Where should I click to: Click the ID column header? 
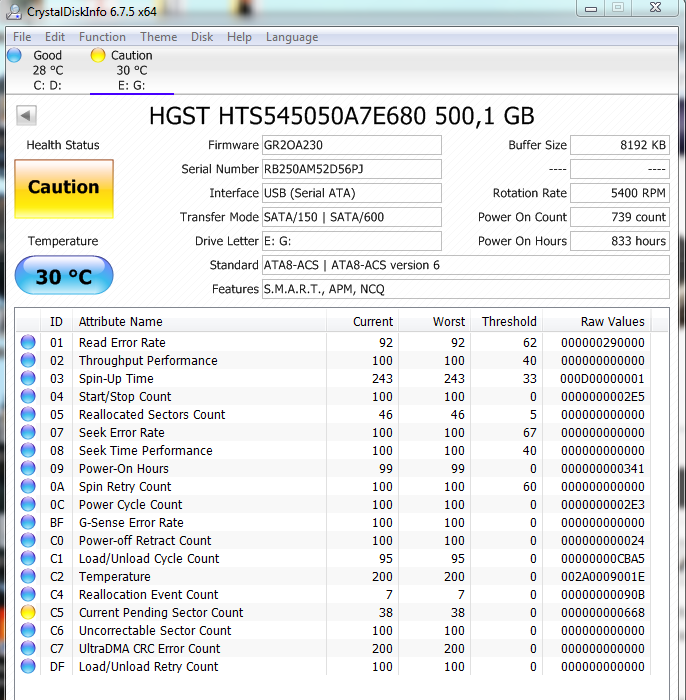point(56,321)
